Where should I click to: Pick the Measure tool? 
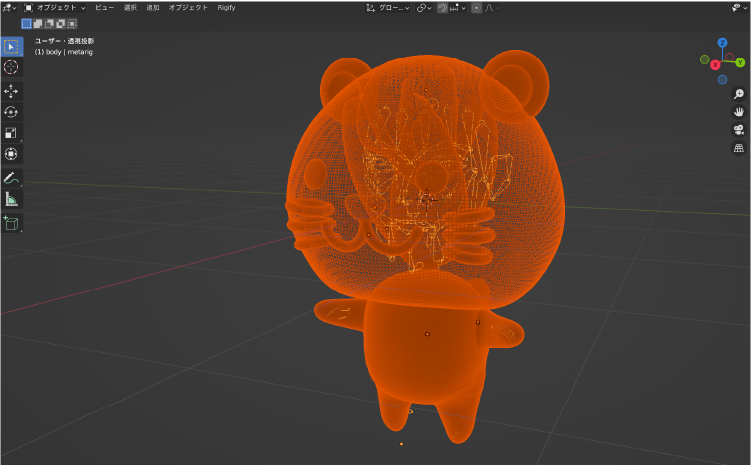click(11, 199)
